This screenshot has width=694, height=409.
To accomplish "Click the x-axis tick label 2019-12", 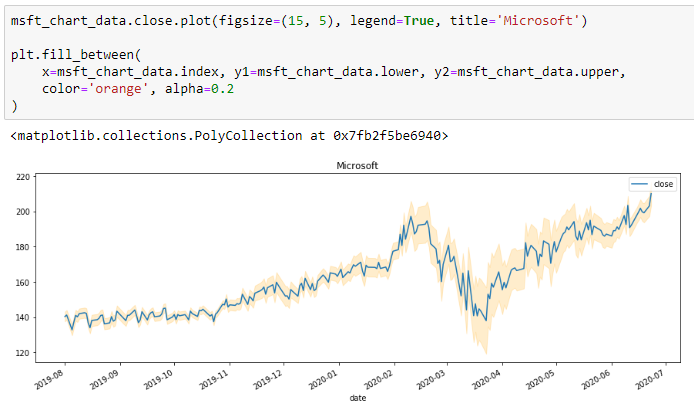I will coord(268,380).
